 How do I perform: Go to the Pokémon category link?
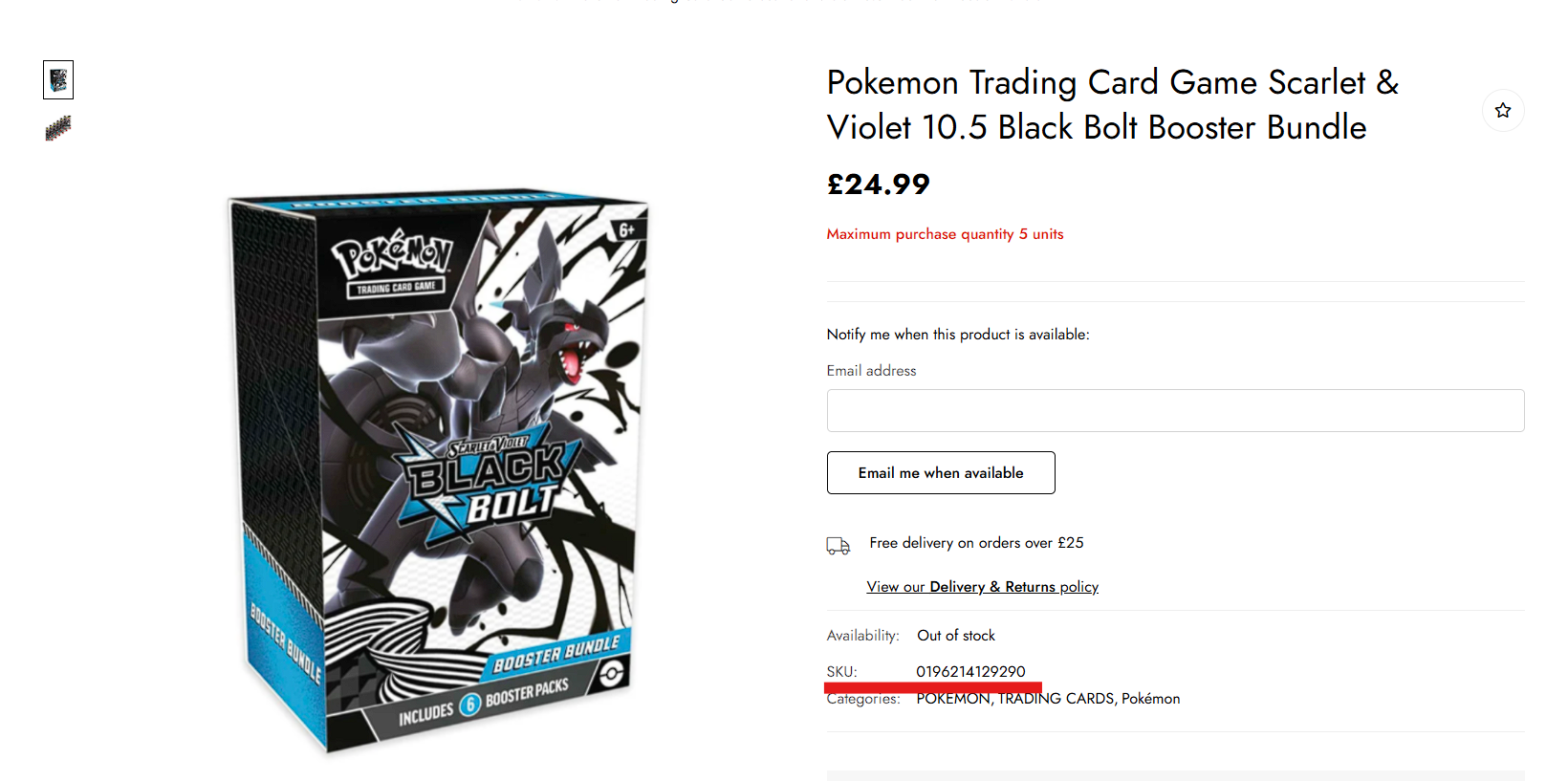coord(1150,699)
